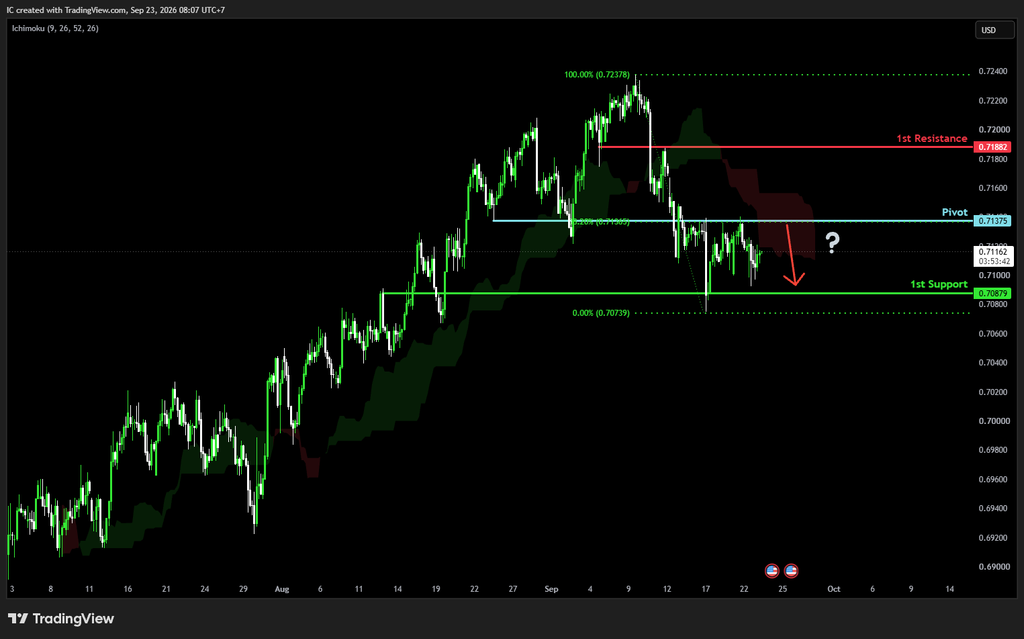1024x639 pixels.
Task: Click the second US flag economic event icon
Action: (791, 570)
